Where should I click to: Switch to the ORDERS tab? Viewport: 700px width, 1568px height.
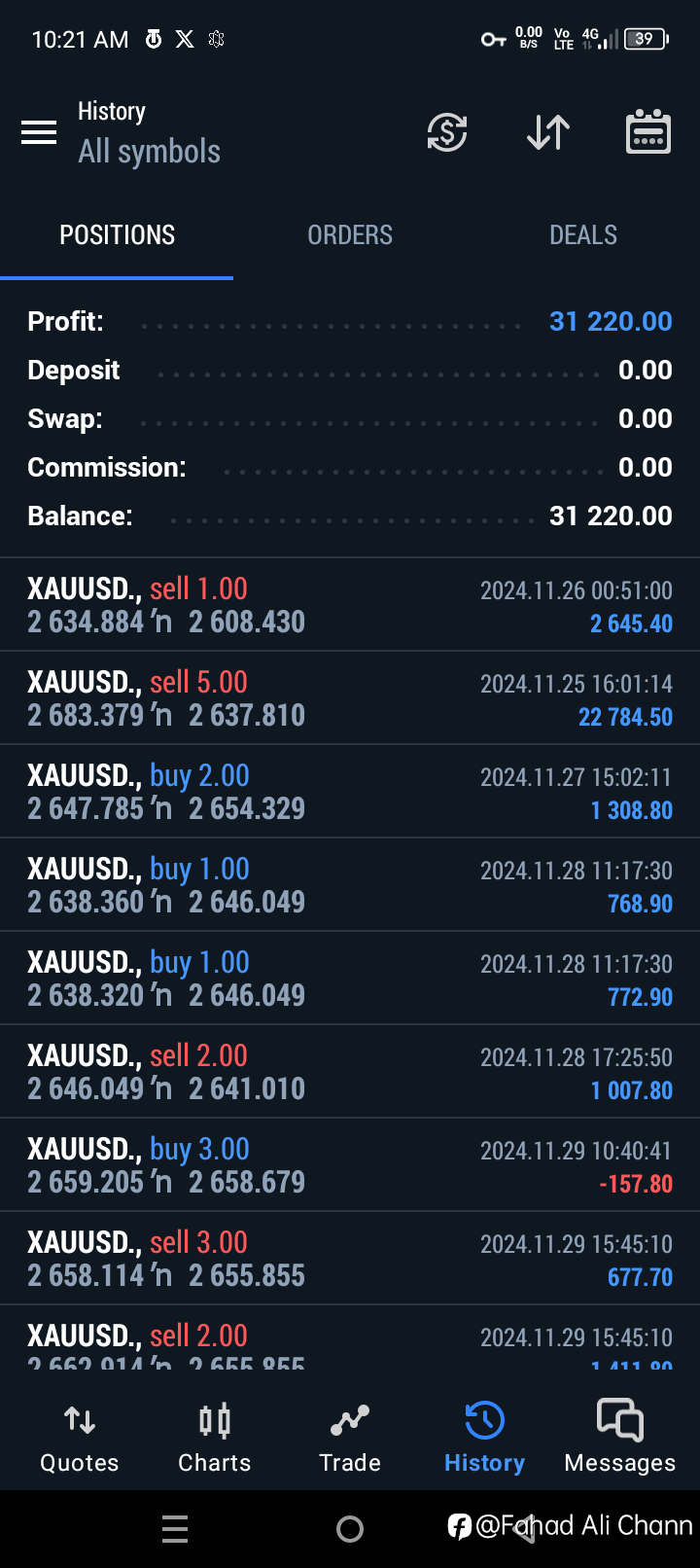click(350, 235)
